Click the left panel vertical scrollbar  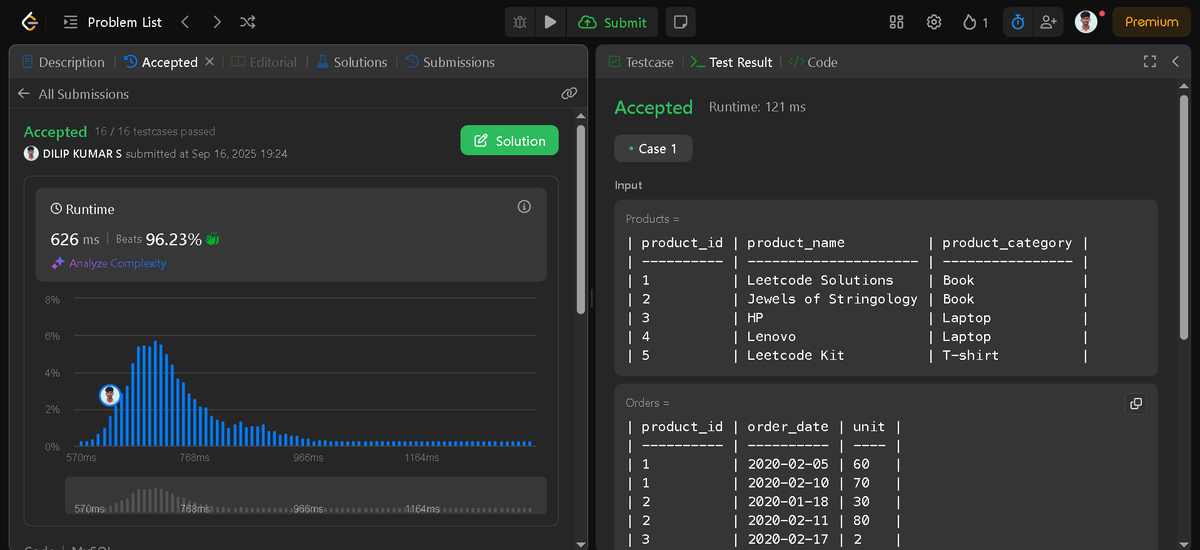581,218
